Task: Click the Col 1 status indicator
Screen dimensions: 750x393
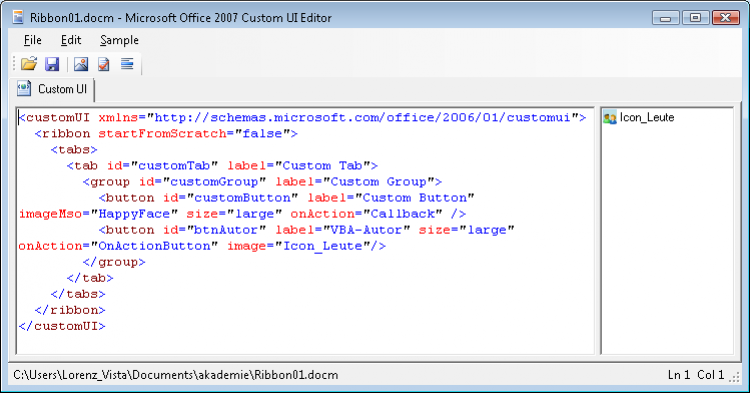Action: 711,375
